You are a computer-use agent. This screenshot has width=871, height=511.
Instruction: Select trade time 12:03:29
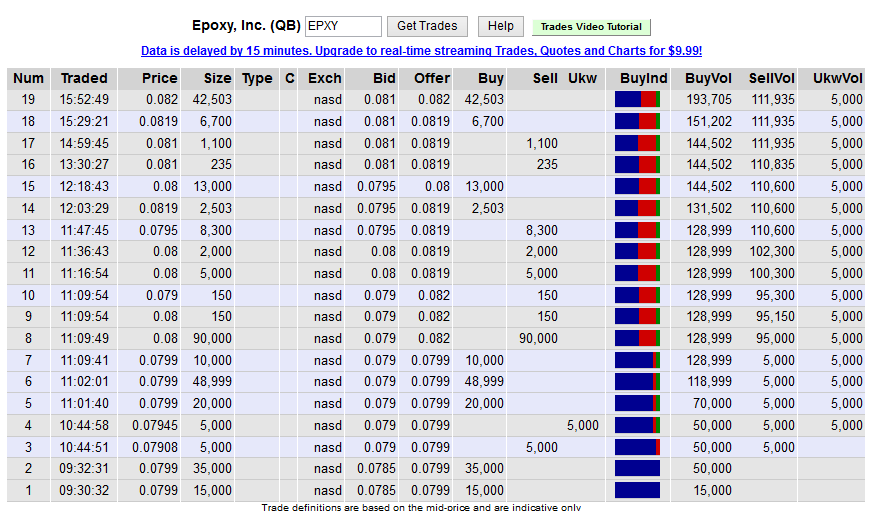click(x=84, y=208)
